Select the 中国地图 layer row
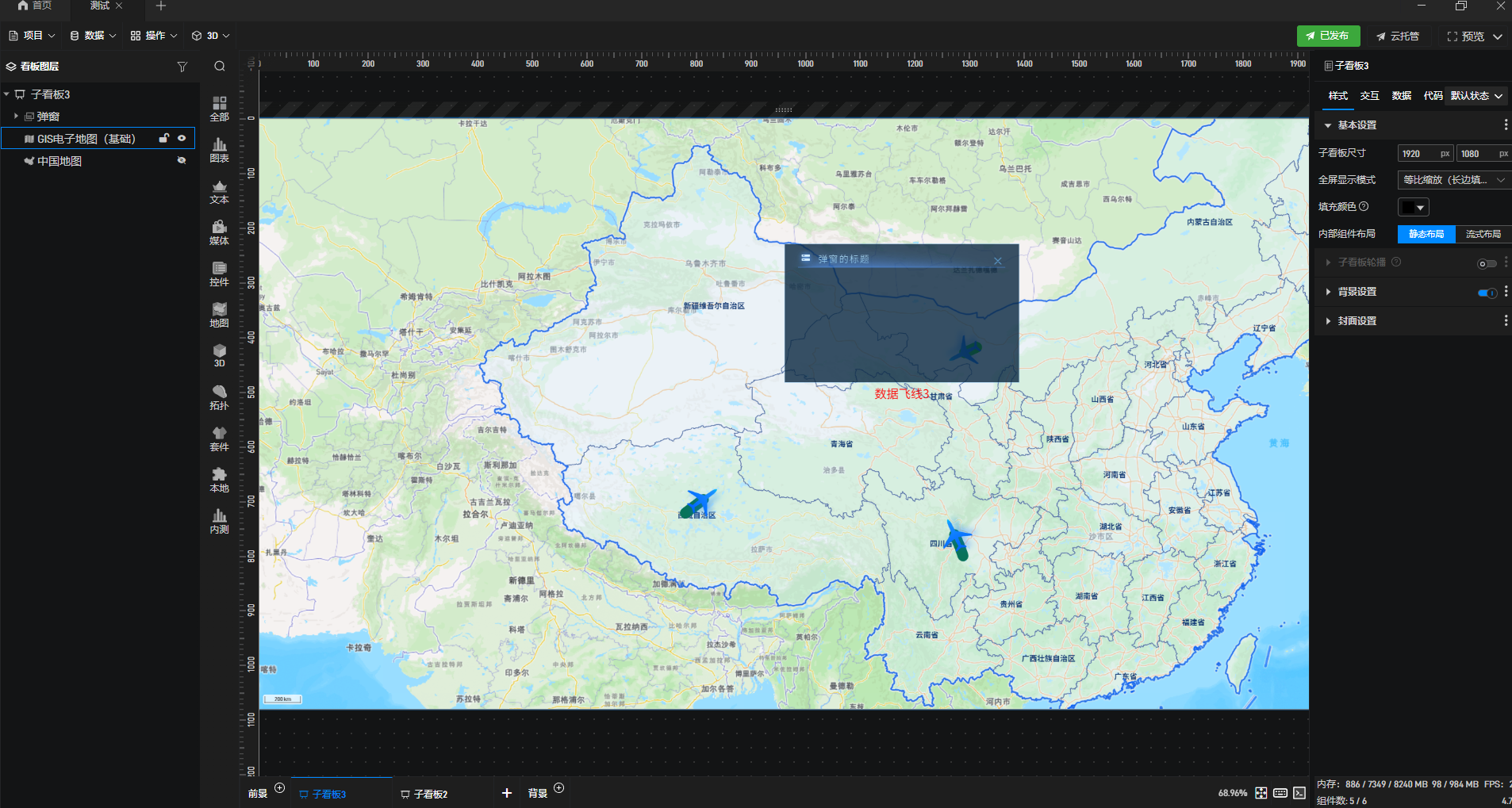This screenshot has height=808, width=1512. 98,161
